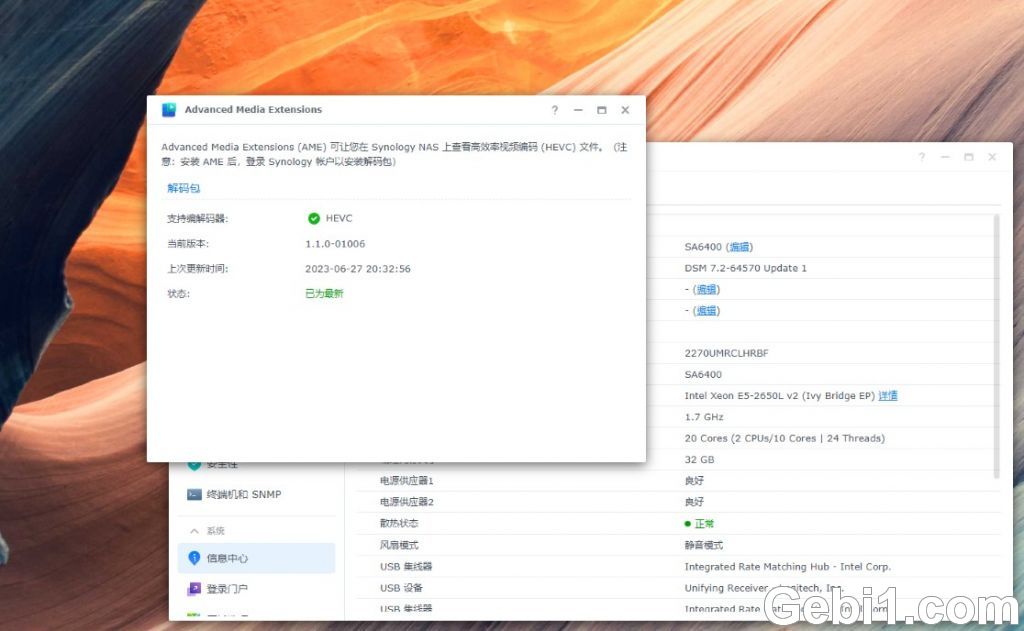Click the 静音模式 fan mode value
Viewport: 1024px width, 631px height.
pos(703,545)
